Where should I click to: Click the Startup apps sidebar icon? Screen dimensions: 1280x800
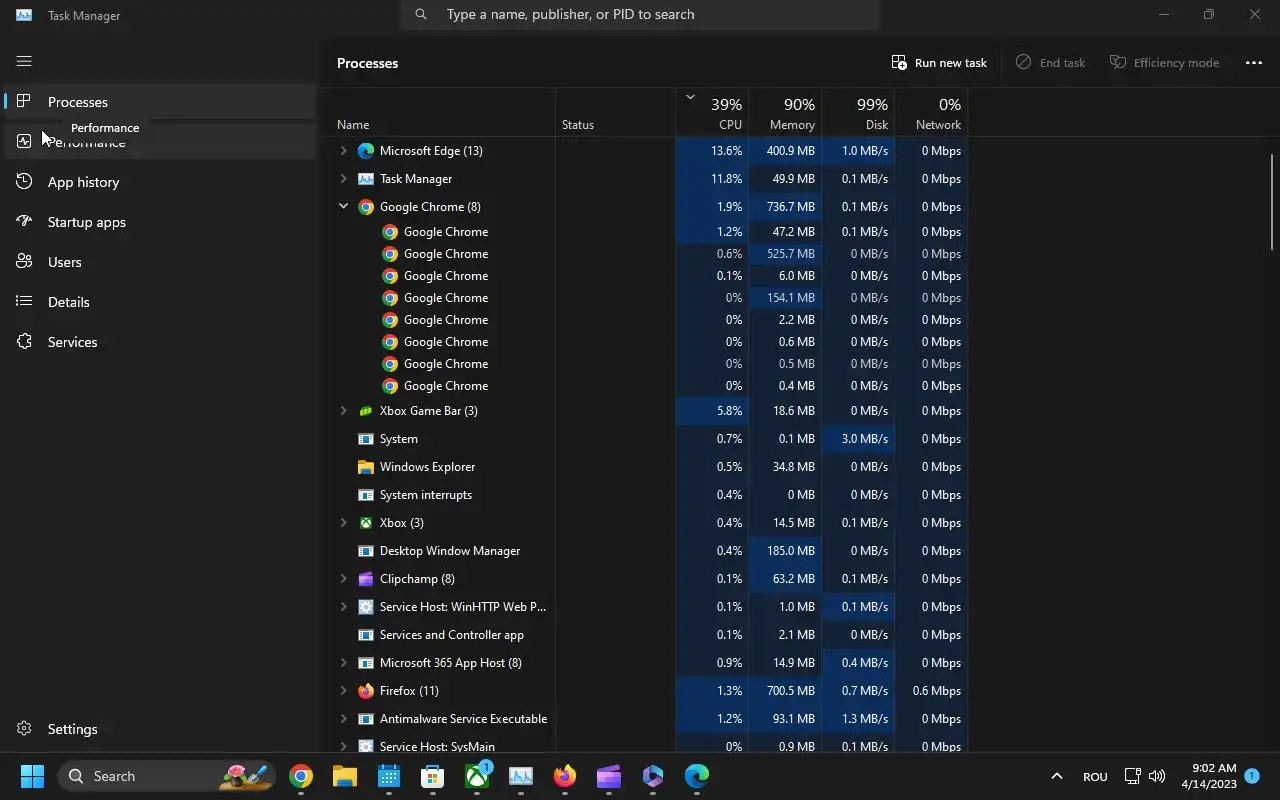point(24,221)
